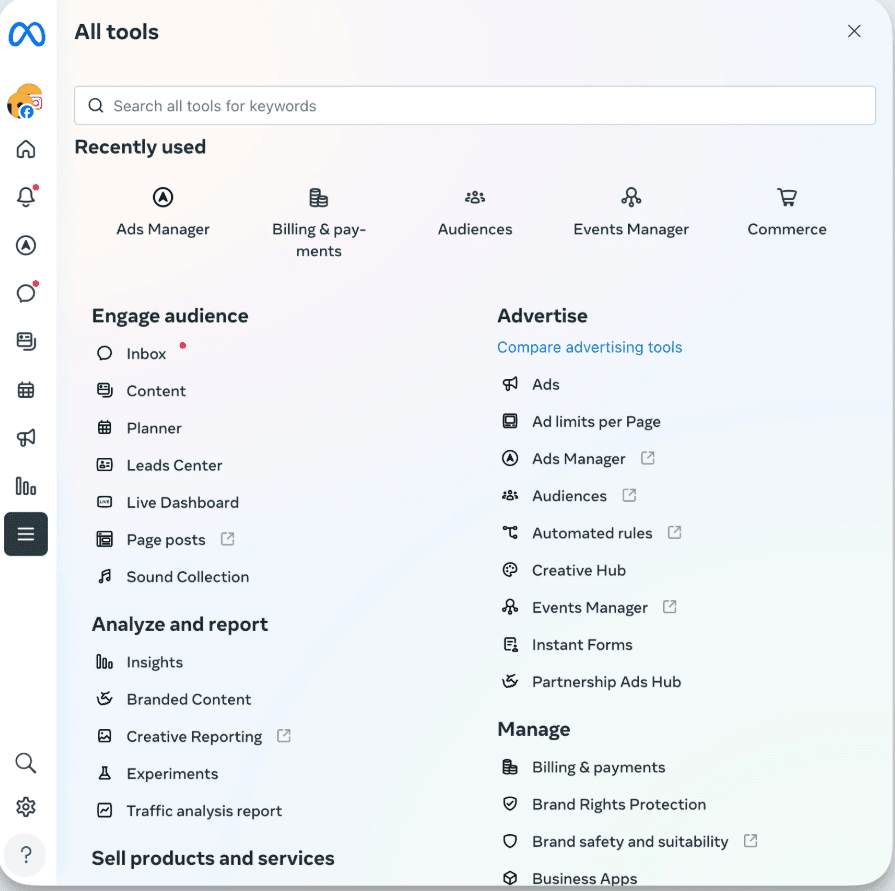Open Sound Collection tool
The width and height of the screenshot is (895, 891).
tap(173, 576)
